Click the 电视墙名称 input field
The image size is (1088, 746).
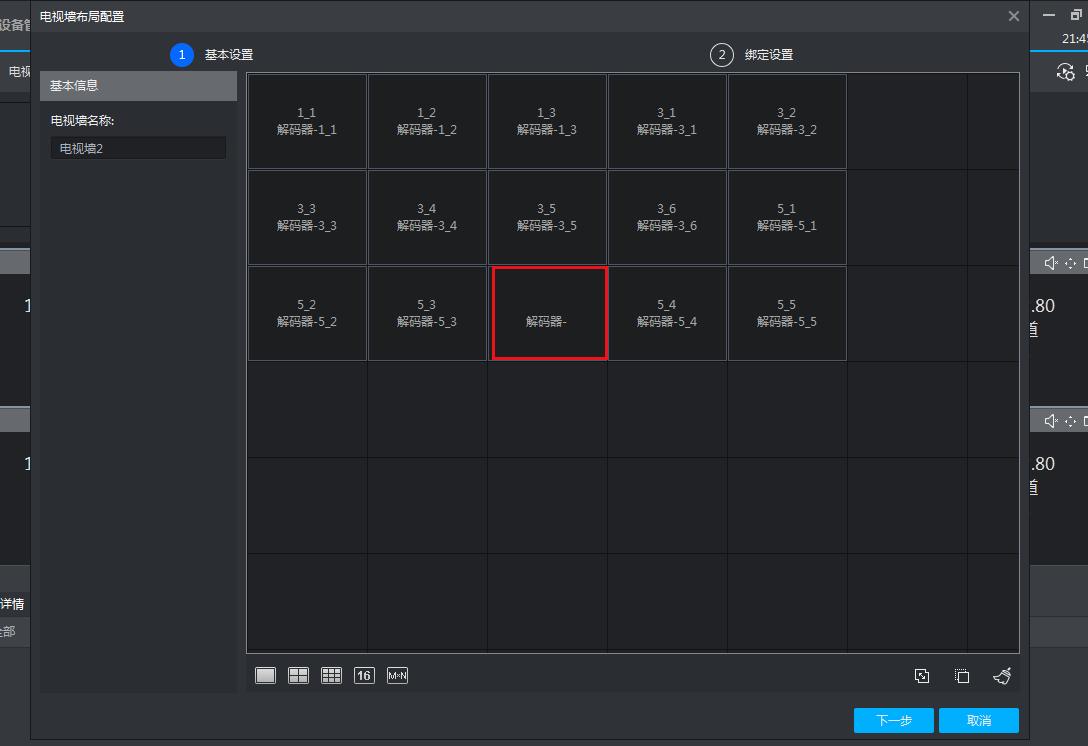click(x=140, y=147)
